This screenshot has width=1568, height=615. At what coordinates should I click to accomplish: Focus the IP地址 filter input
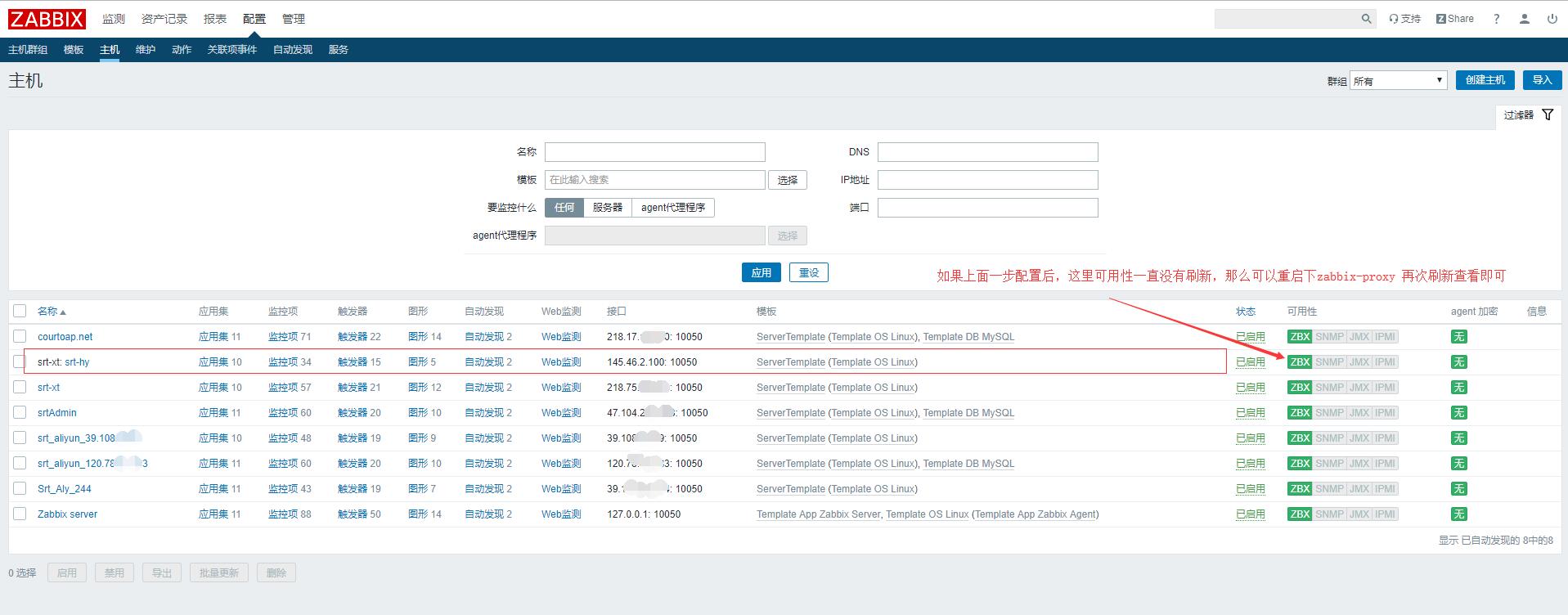(x=988, y=180)
